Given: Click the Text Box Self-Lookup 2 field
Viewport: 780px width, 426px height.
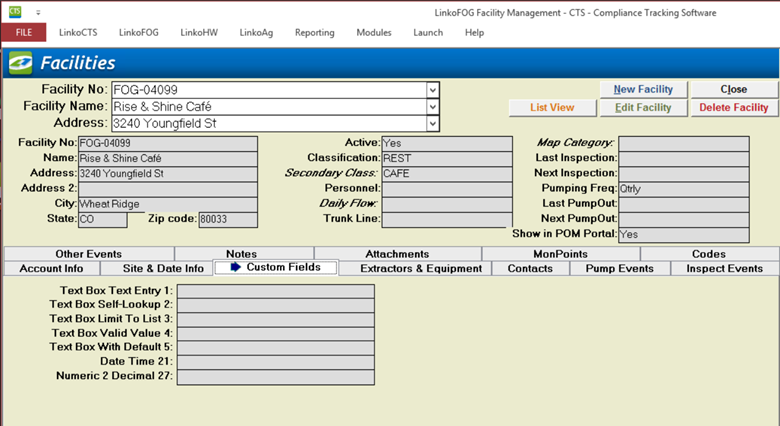Looking at the screenshot, I should coord(276,305).
